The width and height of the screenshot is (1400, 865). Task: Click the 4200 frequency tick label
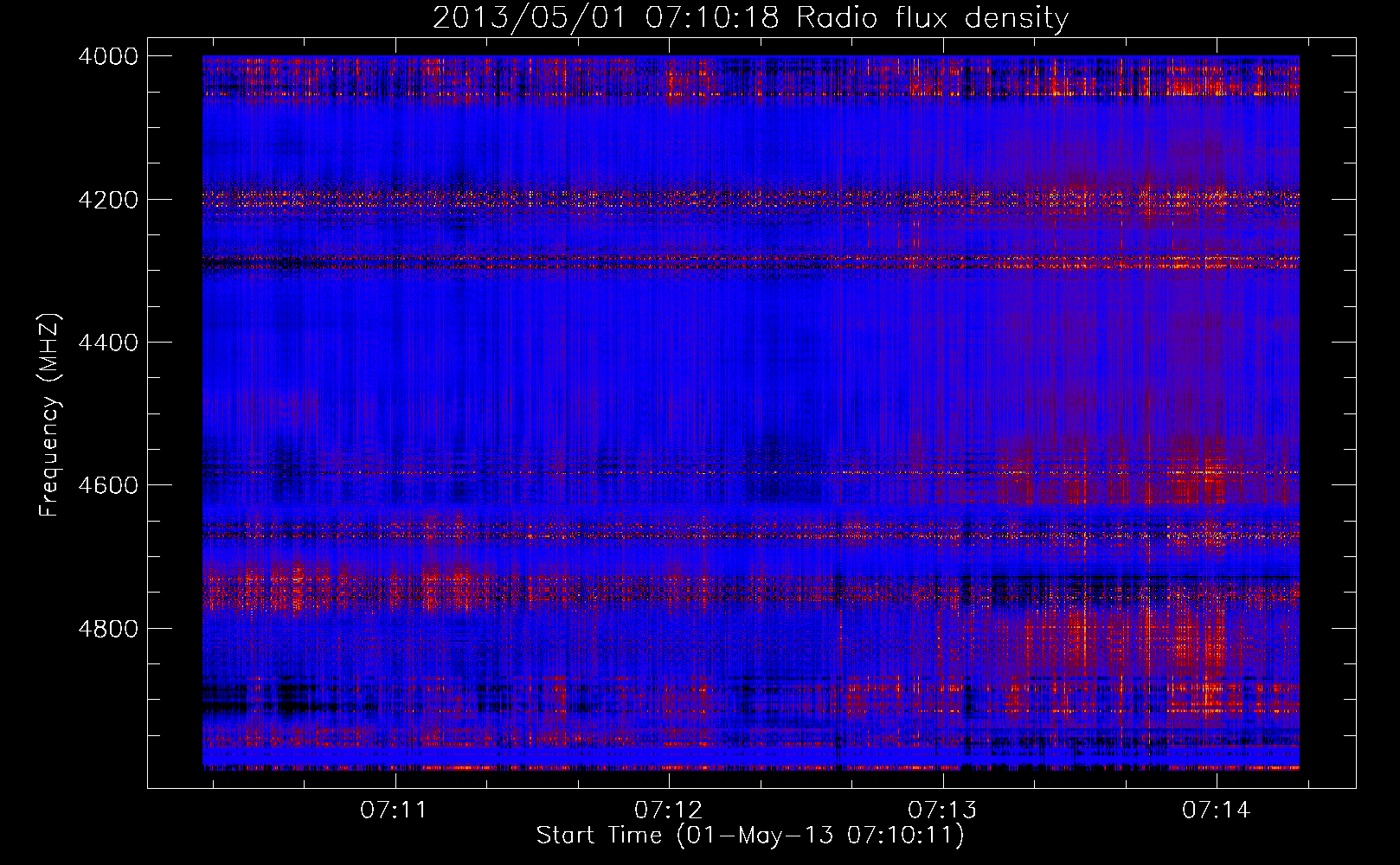pos(108,200)
